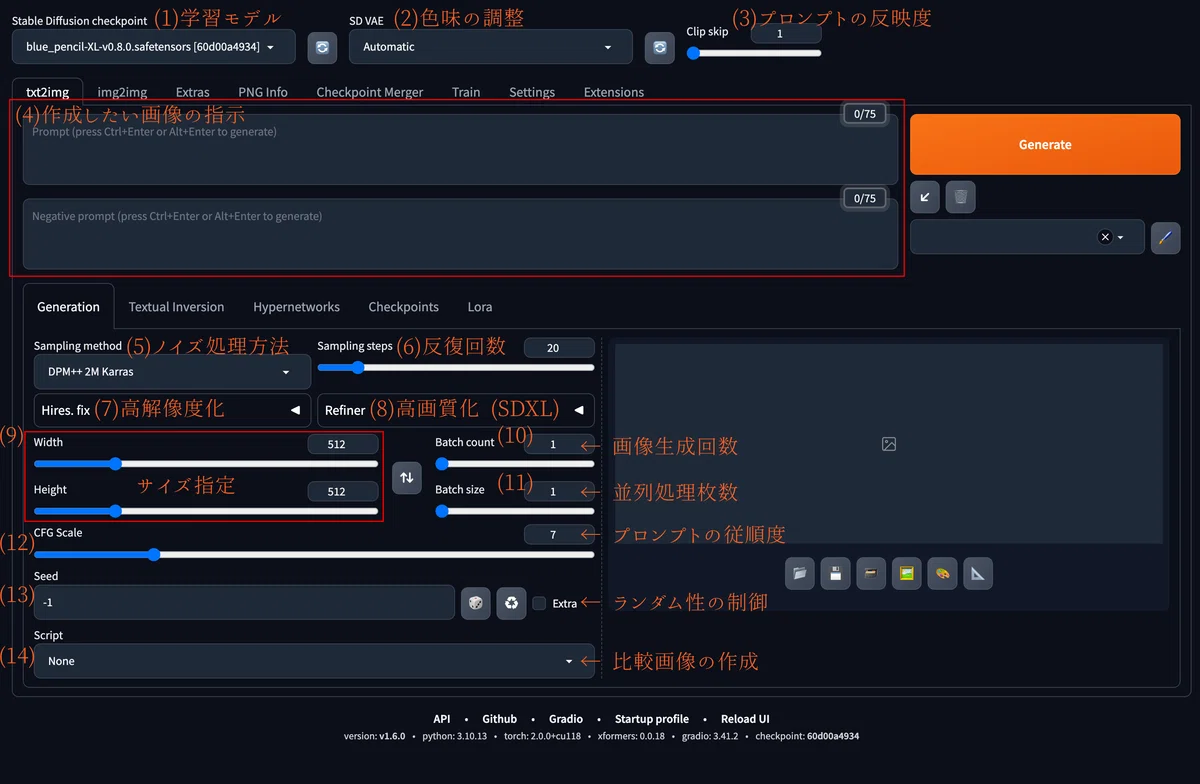Switch to the img2img tab

(x=122, y=92)
